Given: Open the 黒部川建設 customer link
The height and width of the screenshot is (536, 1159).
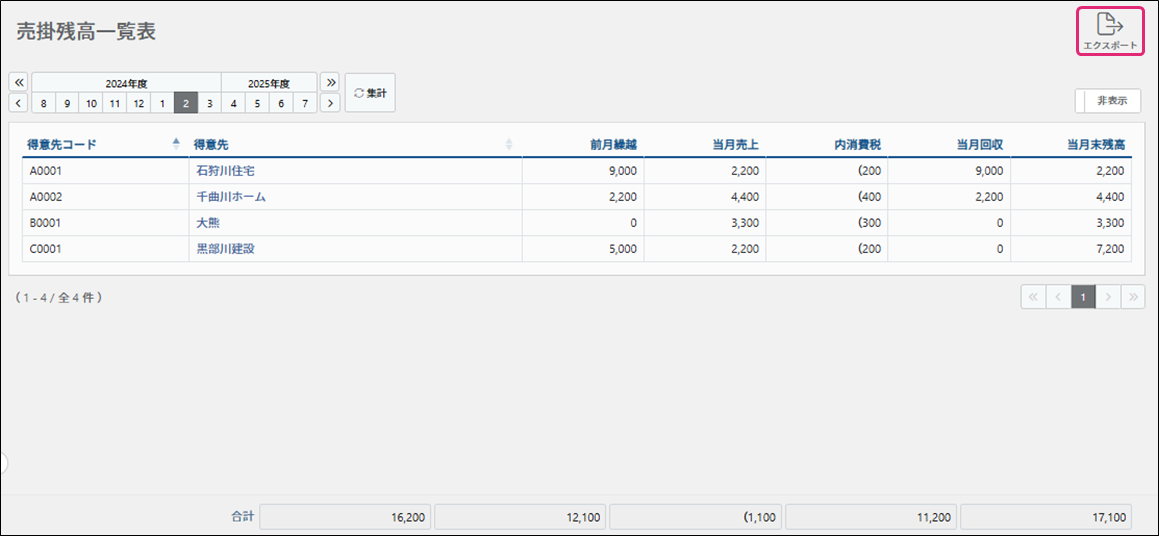Looking at the screenshot, I should [x=225, y=248].
